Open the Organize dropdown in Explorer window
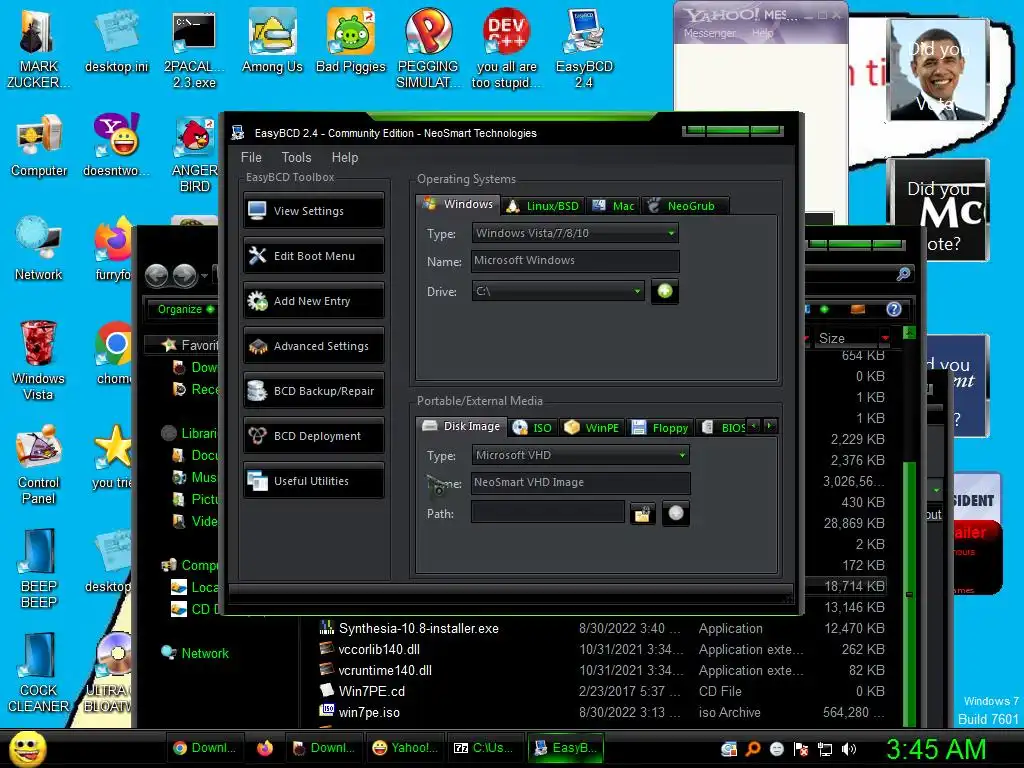 point(185,309)
